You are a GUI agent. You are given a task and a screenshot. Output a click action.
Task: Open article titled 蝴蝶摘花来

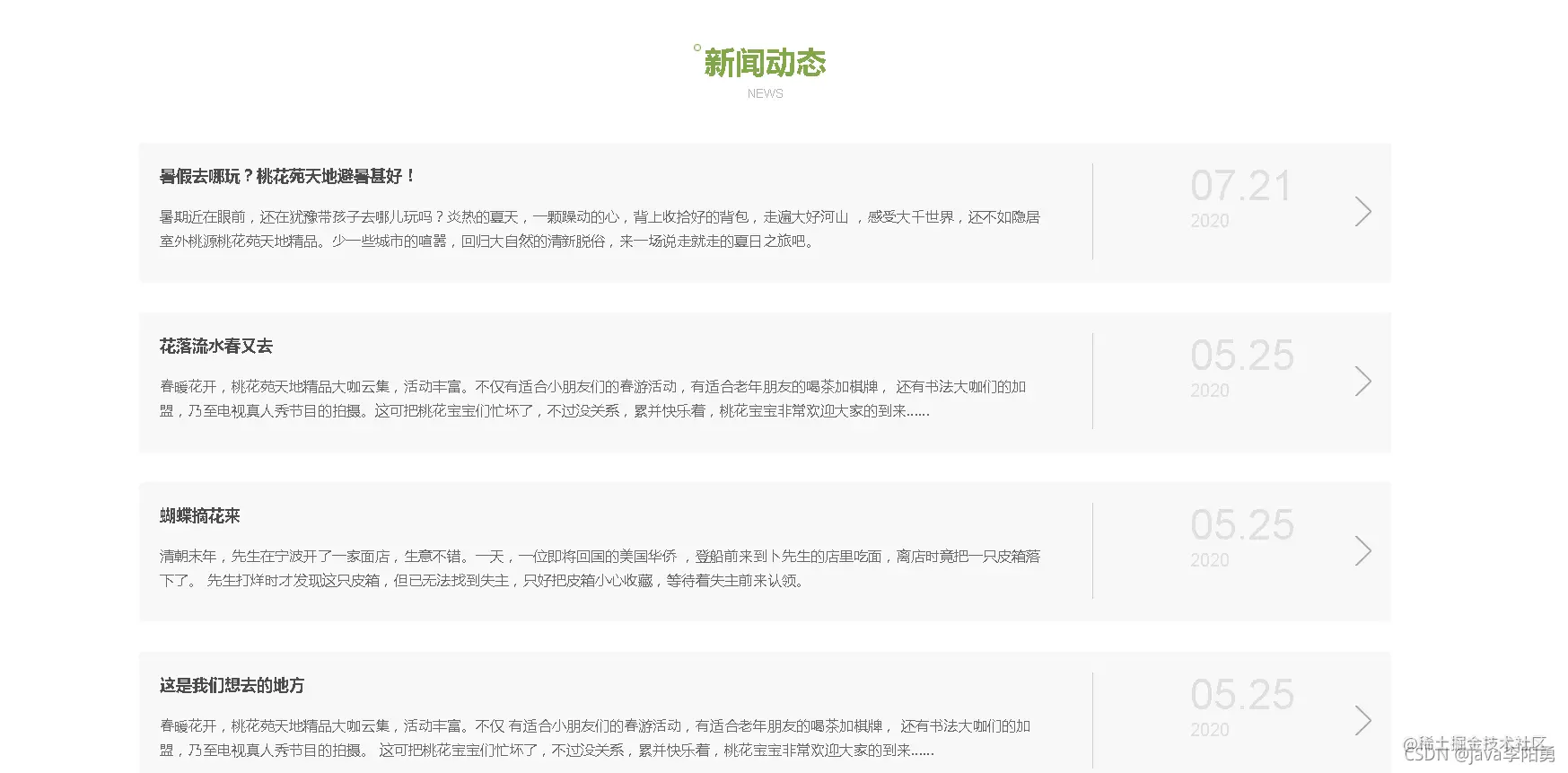pos(200,515)
